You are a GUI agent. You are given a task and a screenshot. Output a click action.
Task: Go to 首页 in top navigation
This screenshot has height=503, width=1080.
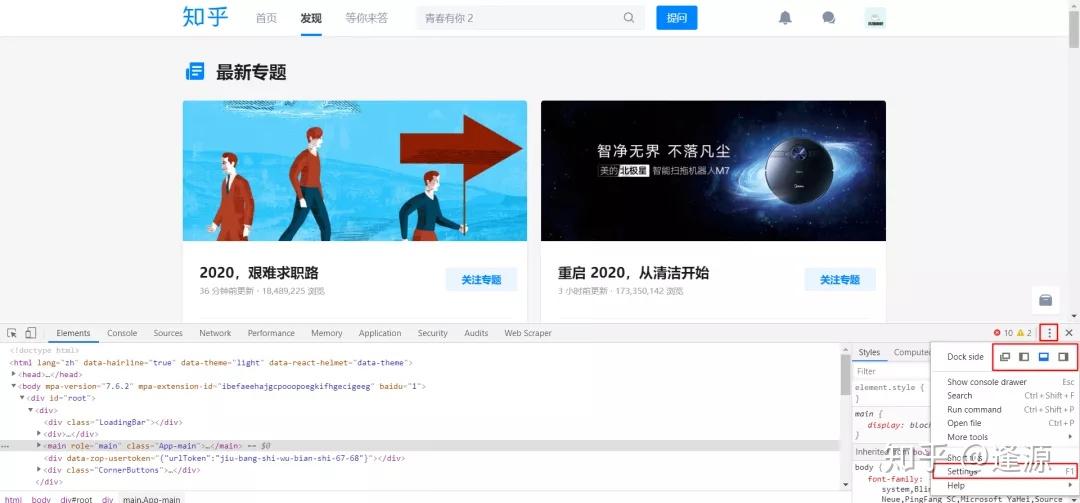[x=266, y=19]
